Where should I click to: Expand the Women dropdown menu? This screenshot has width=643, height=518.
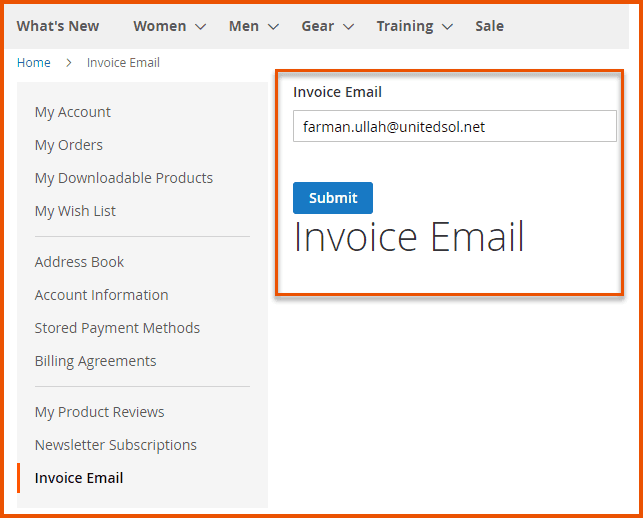point(169,26)
